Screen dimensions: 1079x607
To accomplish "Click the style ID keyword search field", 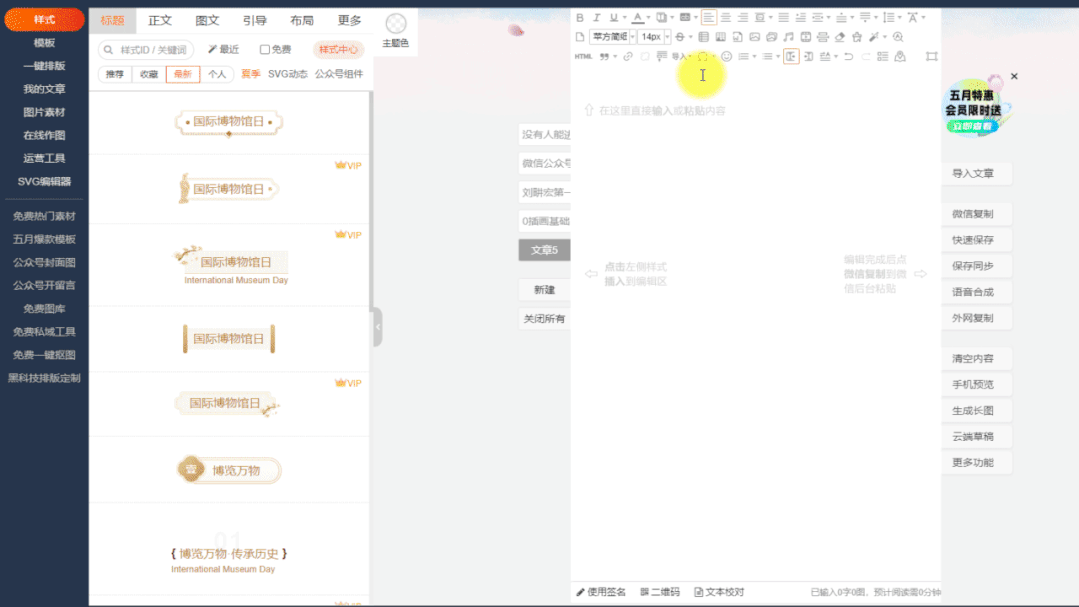I will coord(147,50).
